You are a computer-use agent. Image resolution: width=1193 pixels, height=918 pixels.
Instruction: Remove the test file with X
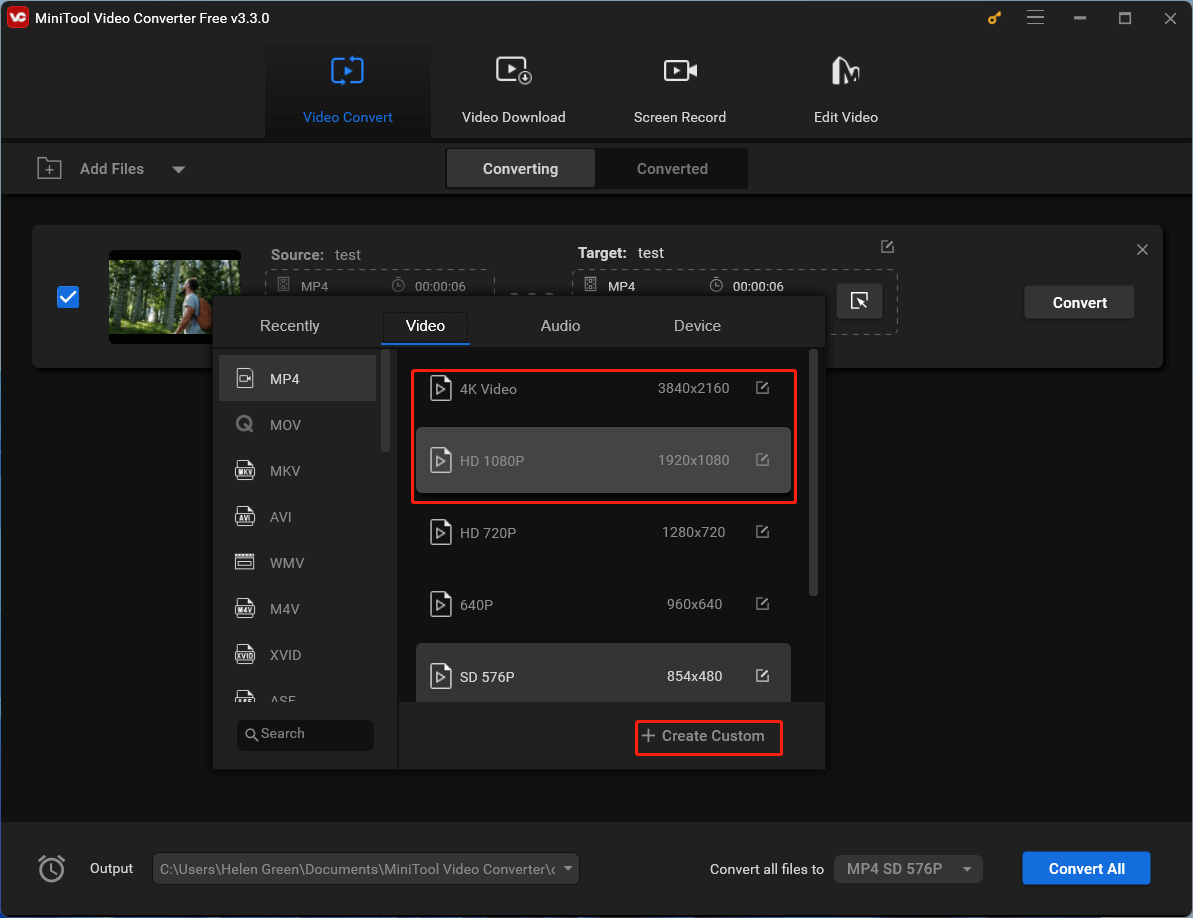pyautogui.click(x=1142, y=249)
